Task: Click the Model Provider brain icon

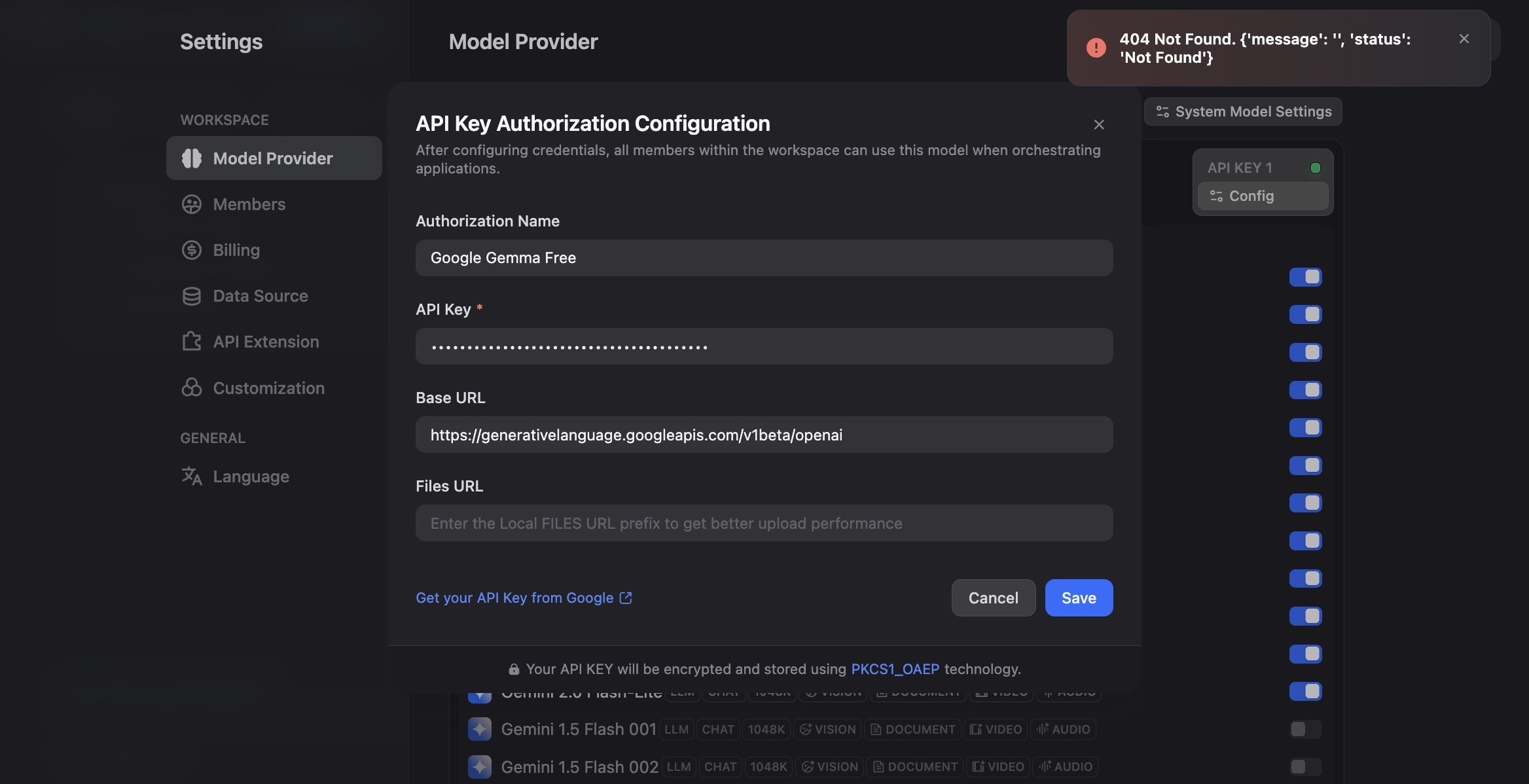Action: click(191, 158)
